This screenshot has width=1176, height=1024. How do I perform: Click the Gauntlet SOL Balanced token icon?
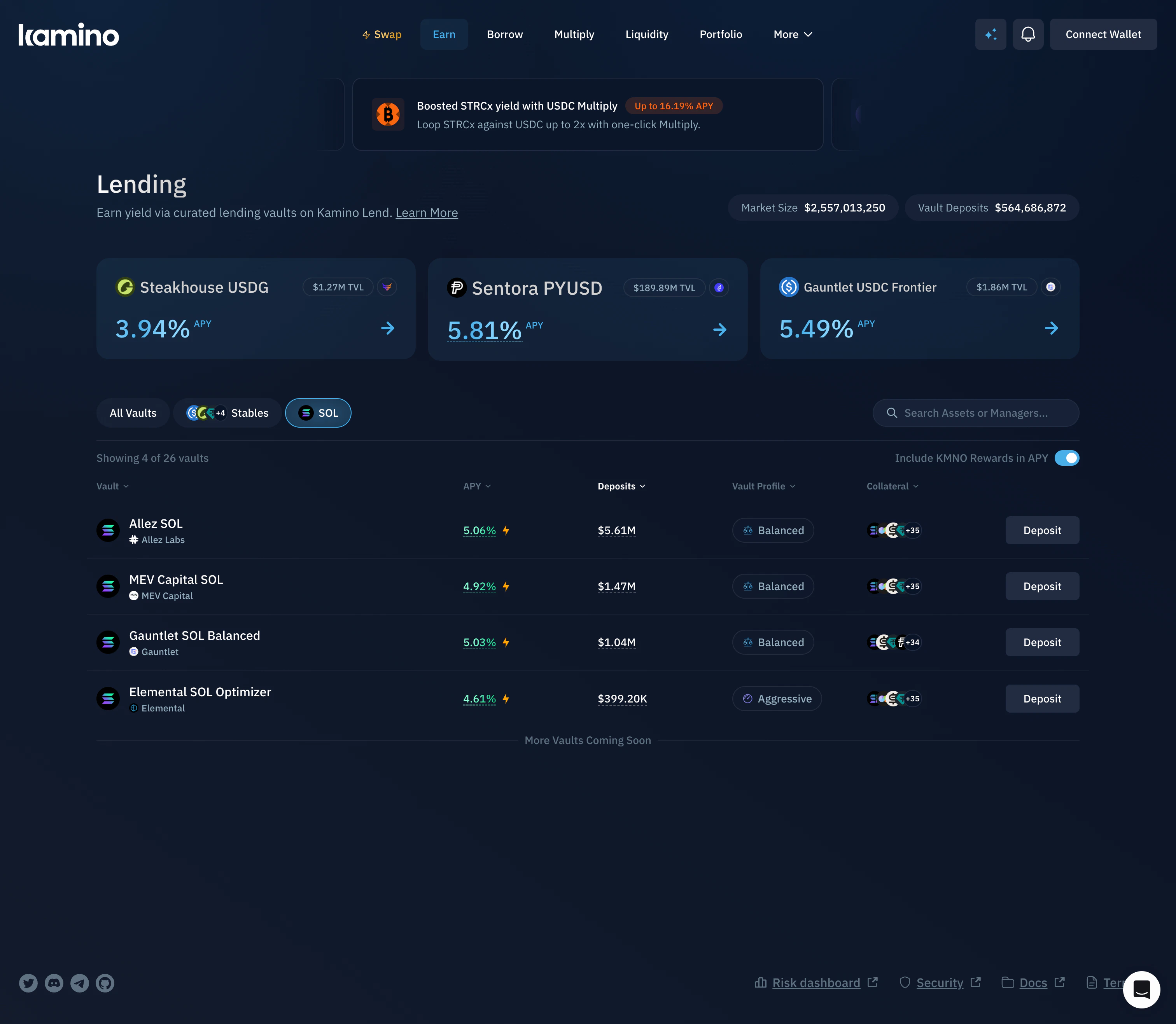[x=108, y=642]
